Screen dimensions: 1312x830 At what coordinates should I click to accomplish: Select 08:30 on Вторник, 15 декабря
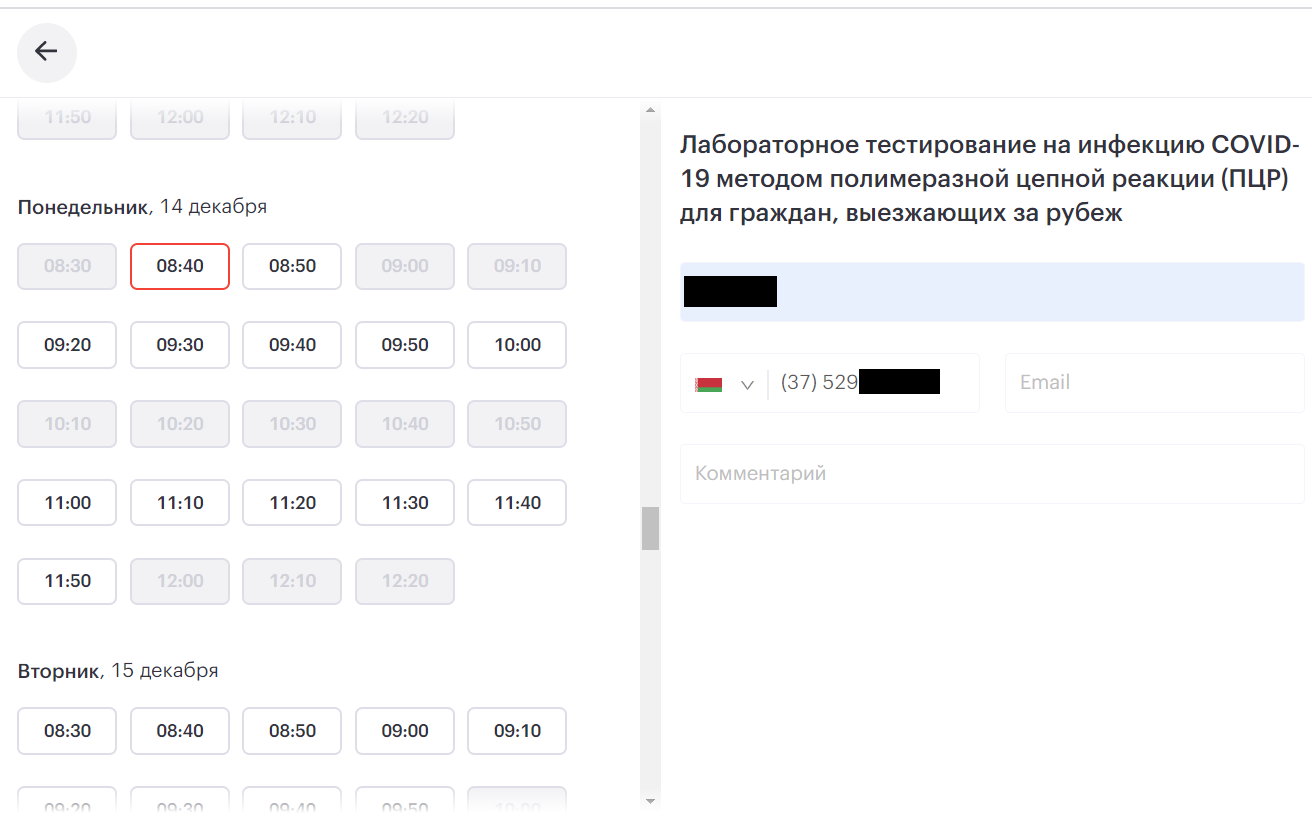click(66, 731)
